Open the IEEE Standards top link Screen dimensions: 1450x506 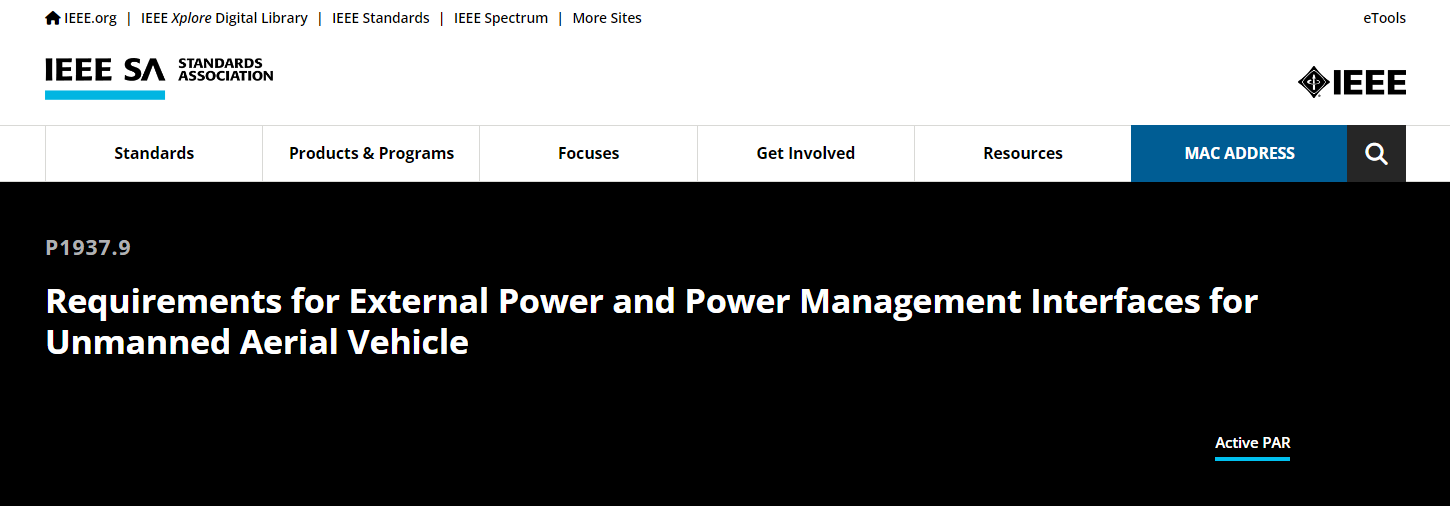(381, 18)
